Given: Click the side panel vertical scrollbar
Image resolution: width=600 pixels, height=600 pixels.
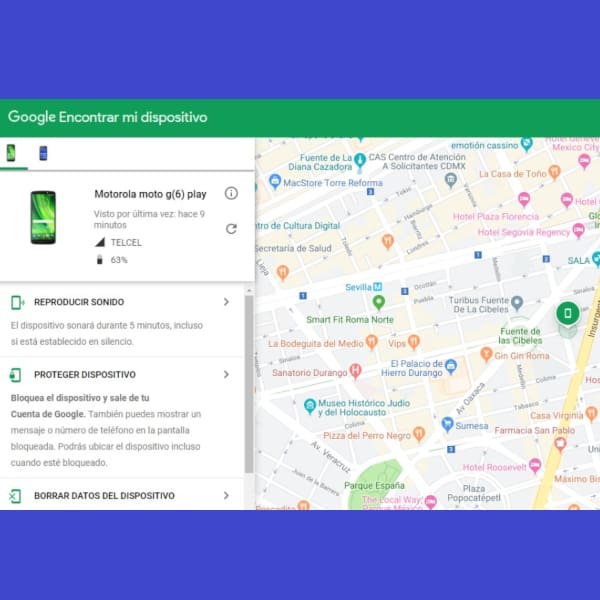Looking at the screenshot, I should click(x=249, y=384).
